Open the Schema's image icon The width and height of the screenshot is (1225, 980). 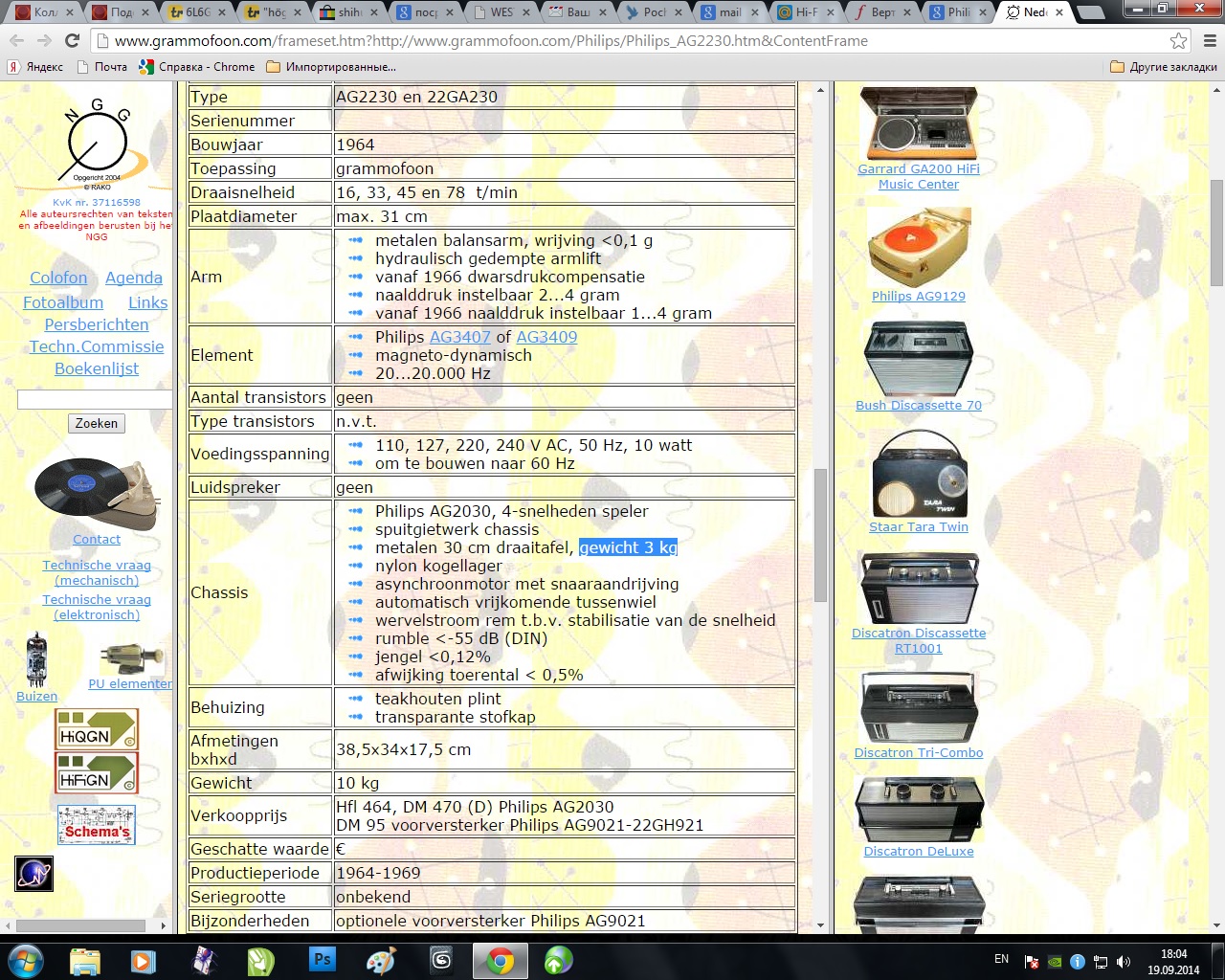coord(97,825)
